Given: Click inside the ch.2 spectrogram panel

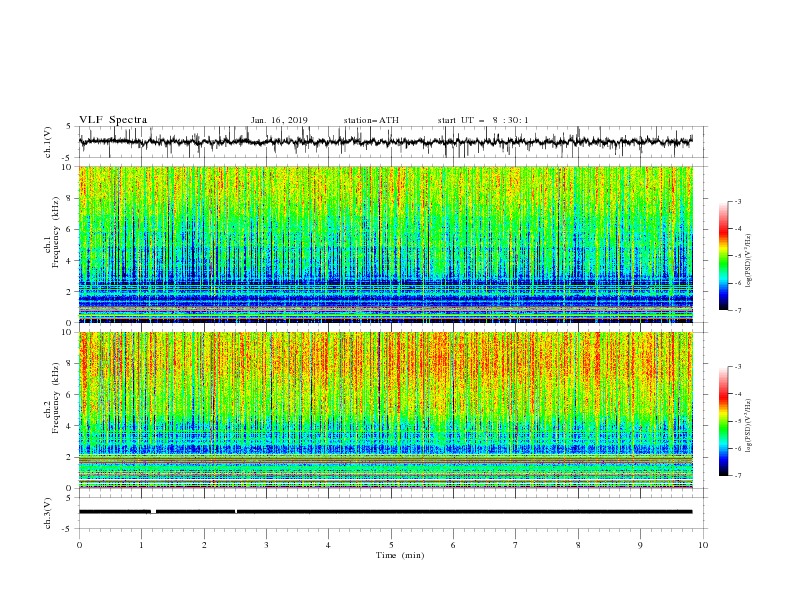Looking at the screenshot, I should (385, 410).
